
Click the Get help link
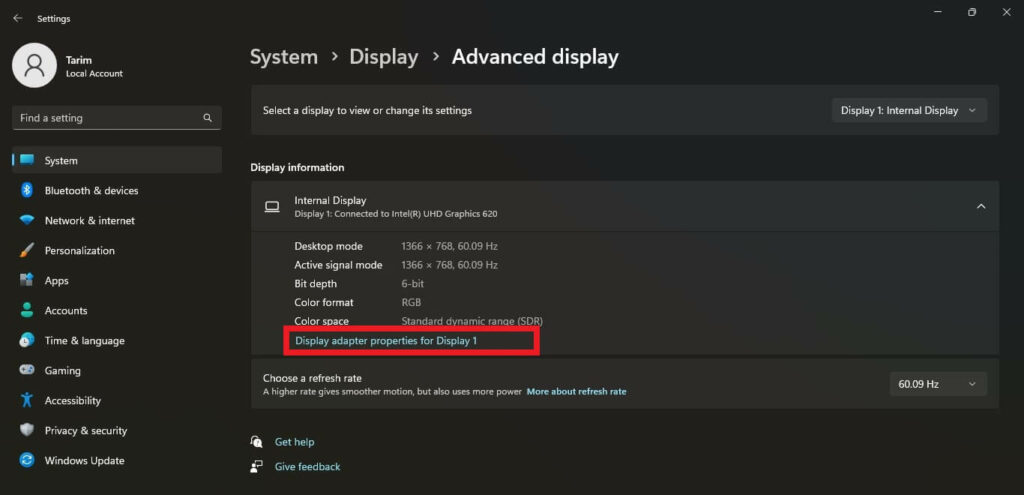click(294, 442)
